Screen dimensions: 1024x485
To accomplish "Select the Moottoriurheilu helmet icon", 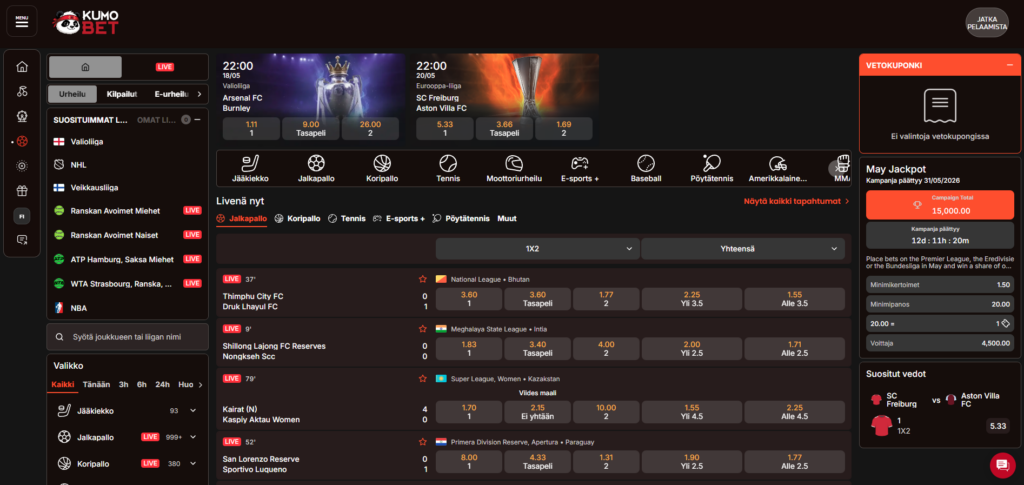I will point(514,168).
